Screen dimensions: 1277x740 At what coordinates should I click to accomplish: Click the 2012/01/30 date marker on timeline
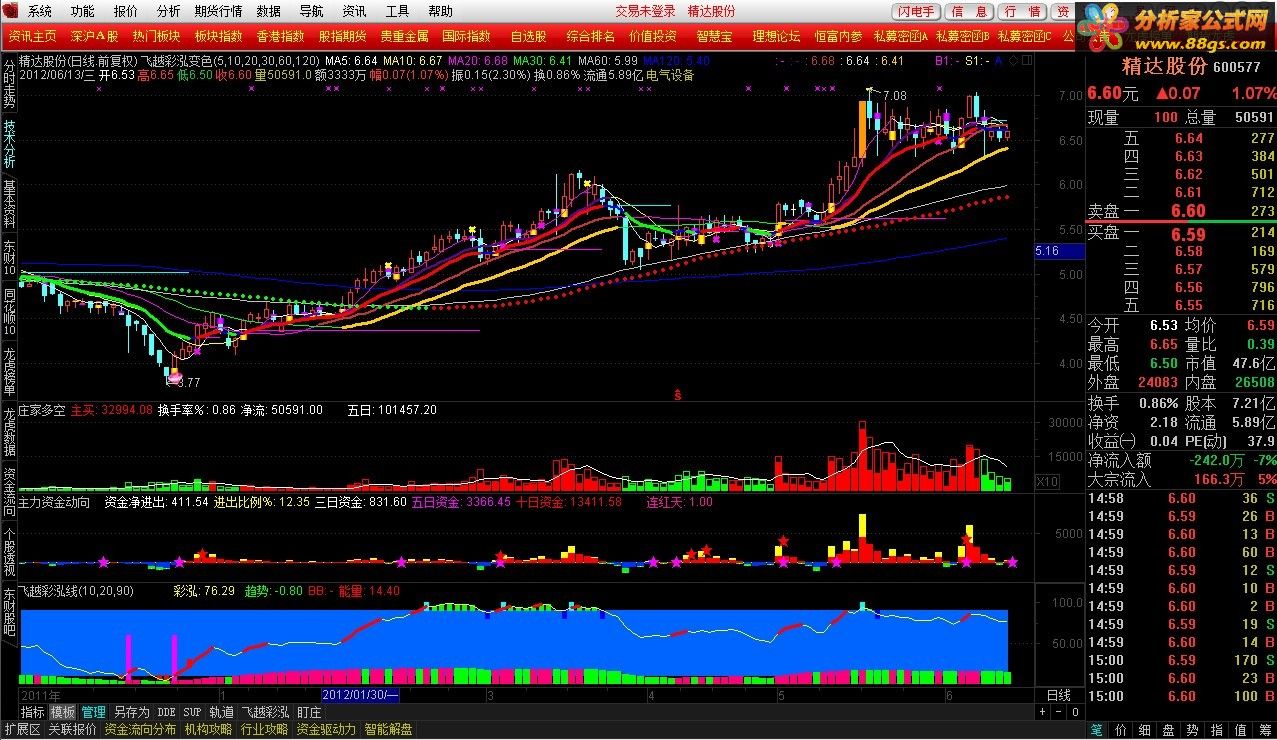point(359,694)
